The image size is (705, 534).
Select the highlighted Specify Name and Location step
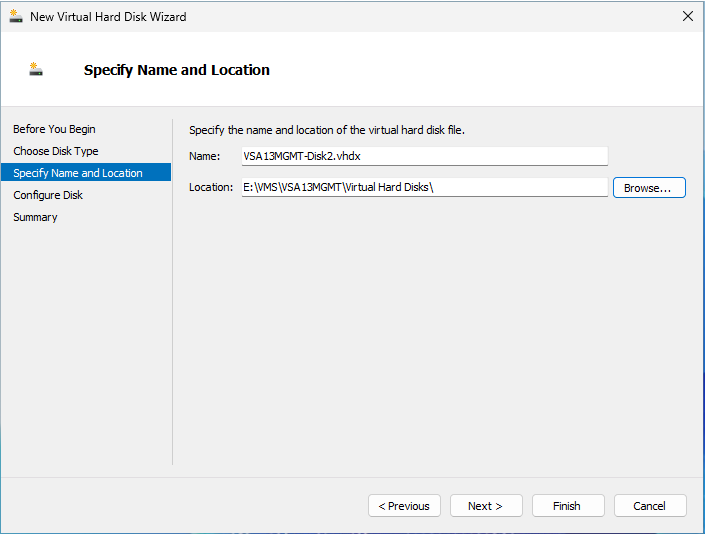tap(78, 173)
